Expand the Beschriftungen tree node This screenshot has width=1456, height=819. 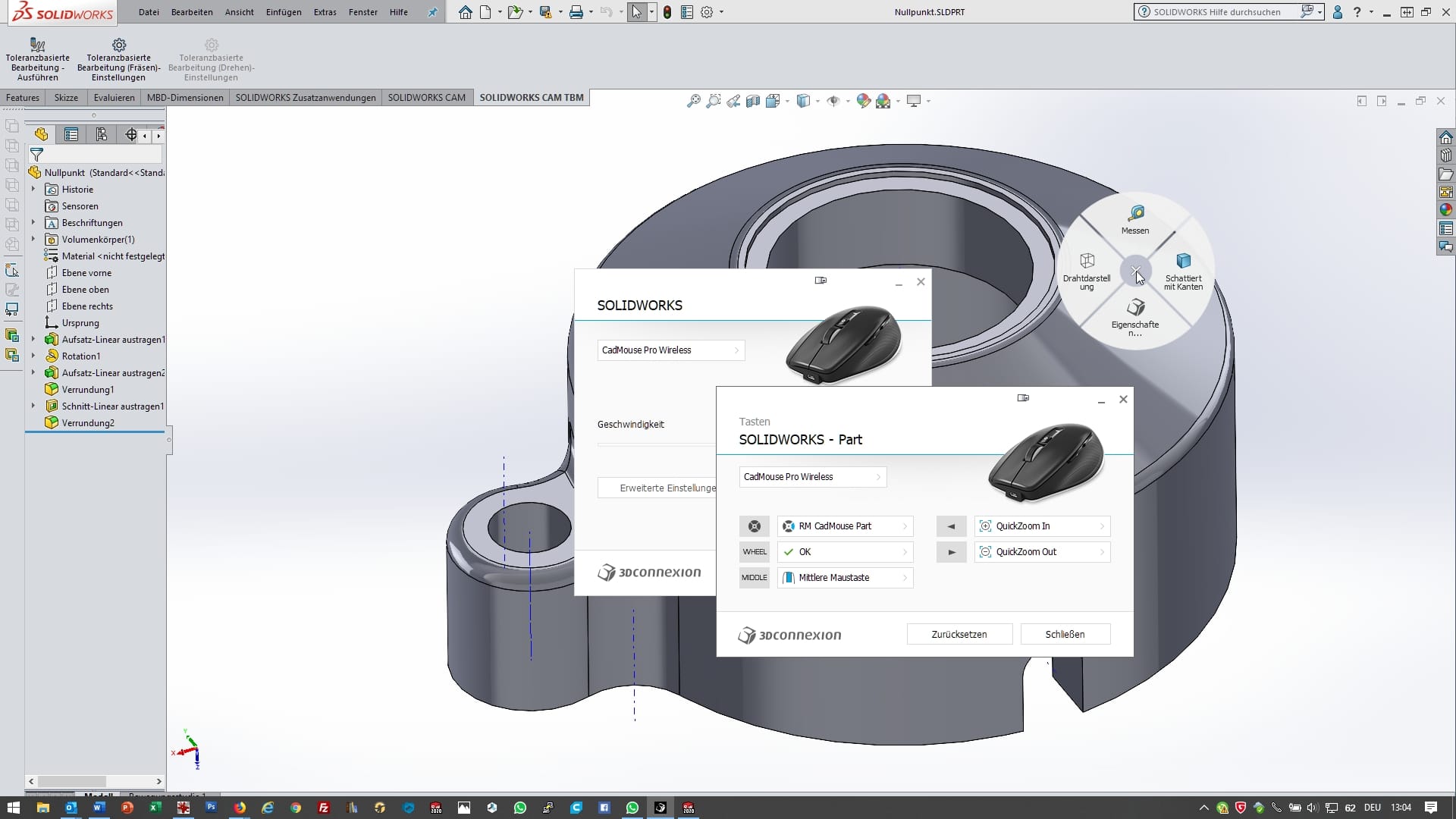pos(33,223)
